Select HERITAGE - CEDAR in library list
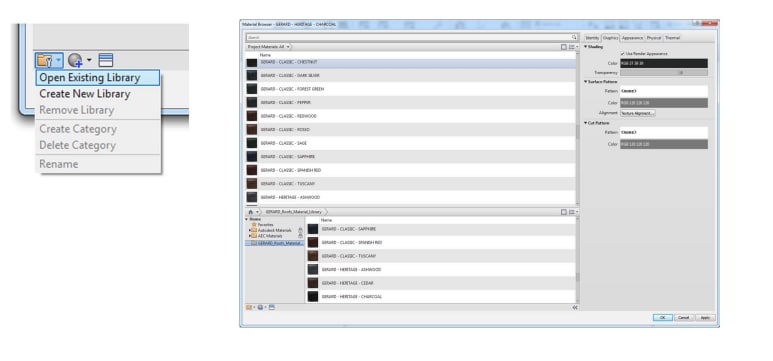Viewport: 773px width, 361px height. [x=441, y=283]
